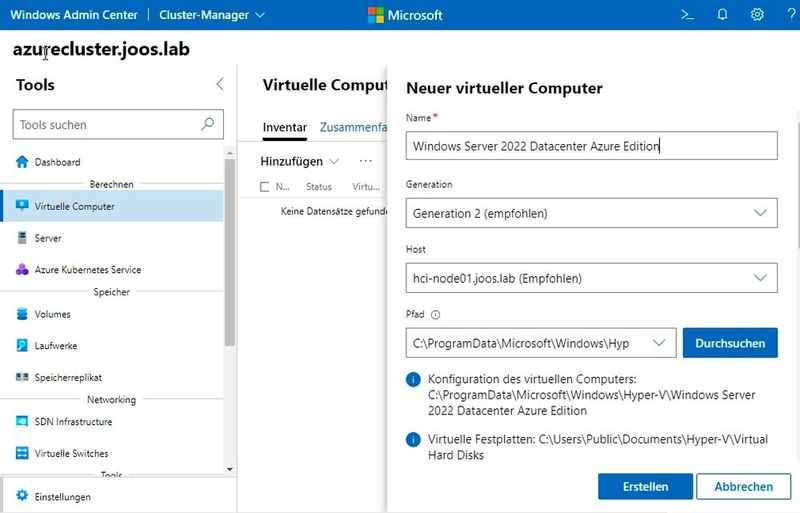Image resolution: width=800 pixels, height=513 pixels.
Task: Open the PowerShell console icon
Action: [x=687, y=15]
